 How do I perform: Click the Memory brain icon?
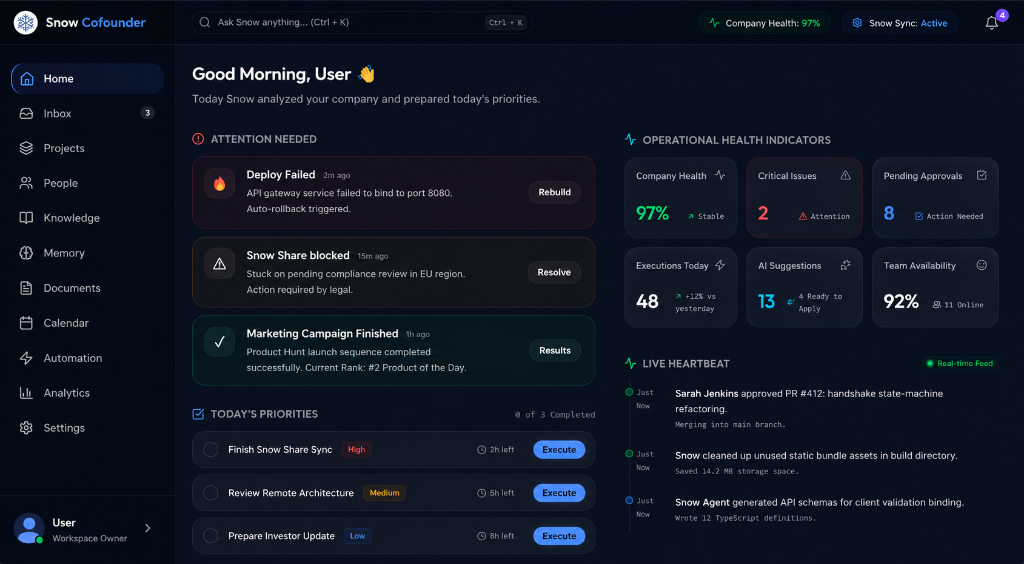[x=26, y=253]
